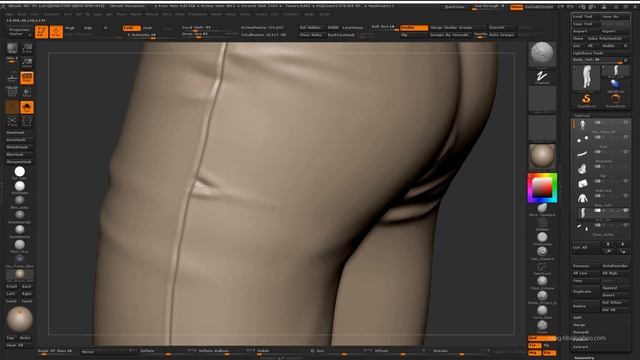Activate the Draw mode button

pyautogui.click(x=56, y=32)
